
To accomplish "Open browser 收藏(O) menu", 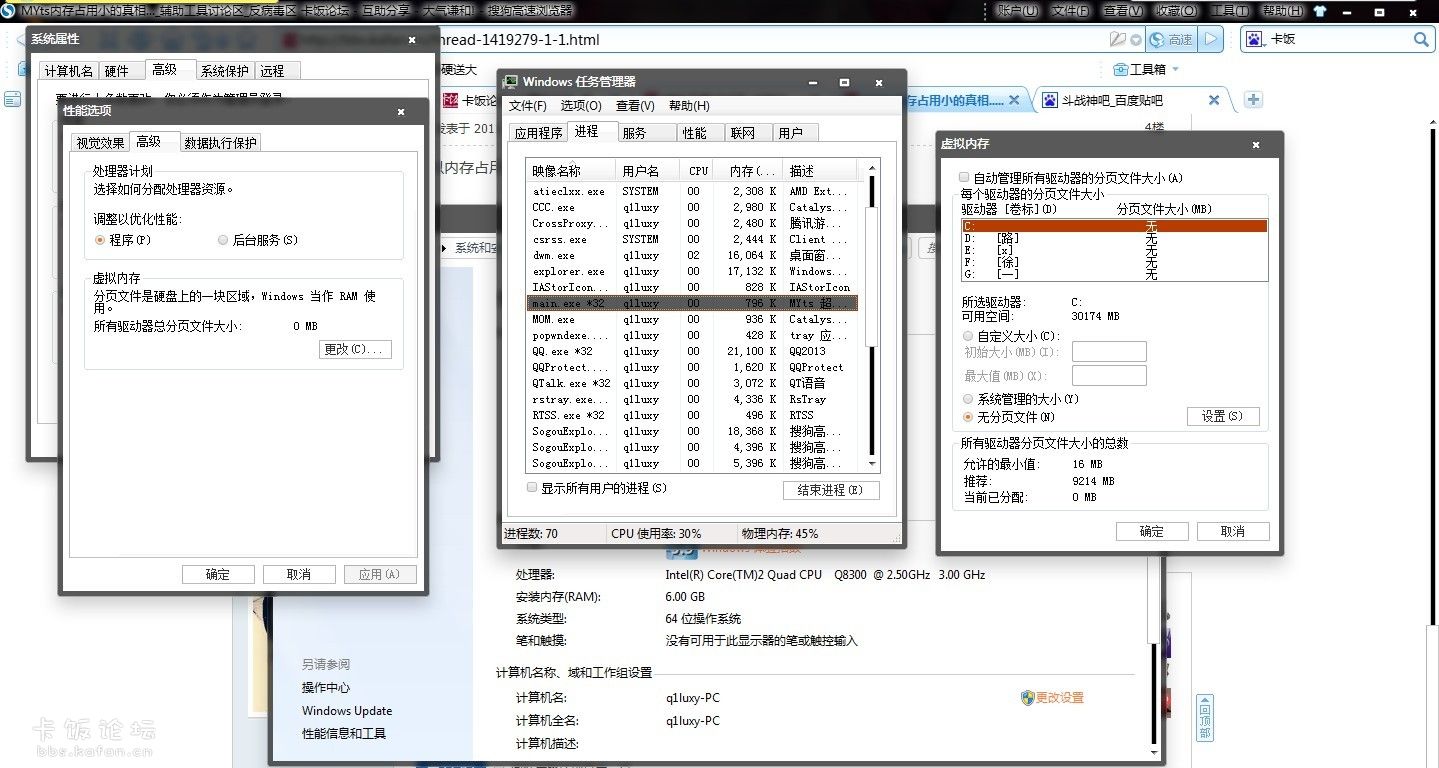I will (x=1175, y=10).
